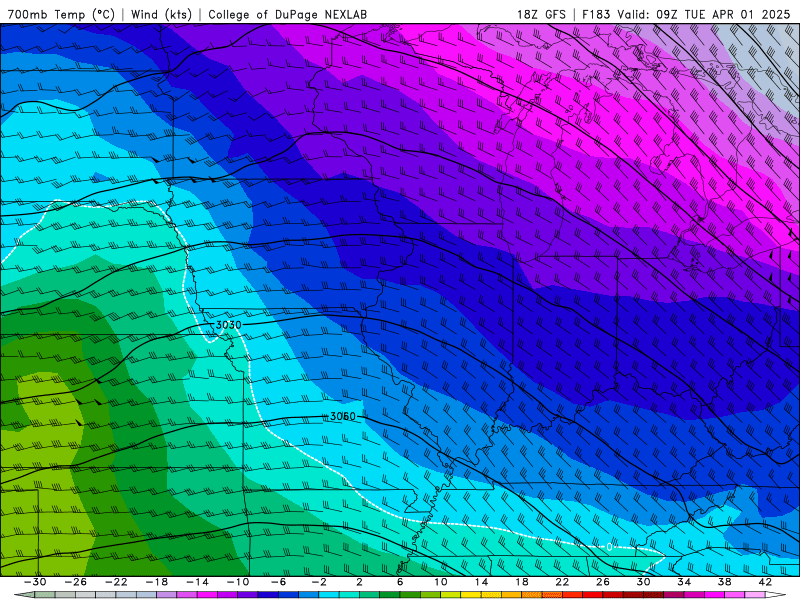800x600 pixels.
Task: Click the -18 color scale label
Action: click(x=157, y=582)
